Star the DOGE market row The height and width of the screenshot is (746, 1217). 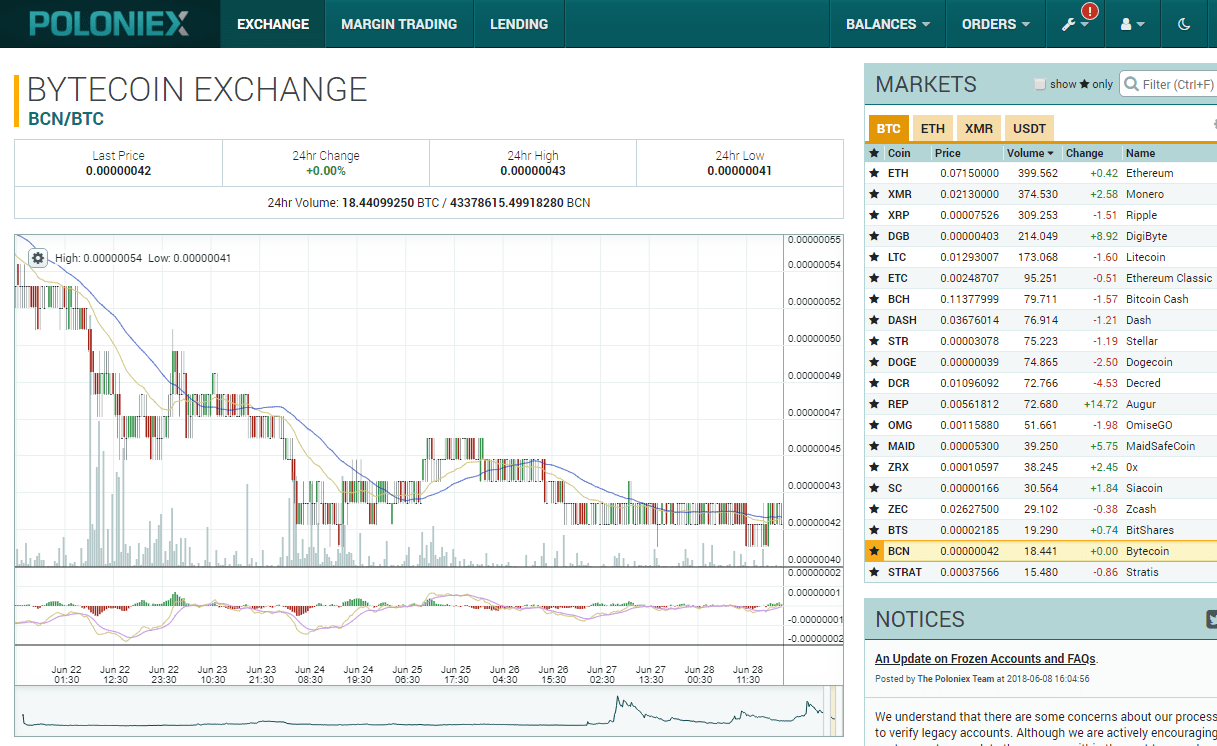pyautogui.click(x=875, y=361)
